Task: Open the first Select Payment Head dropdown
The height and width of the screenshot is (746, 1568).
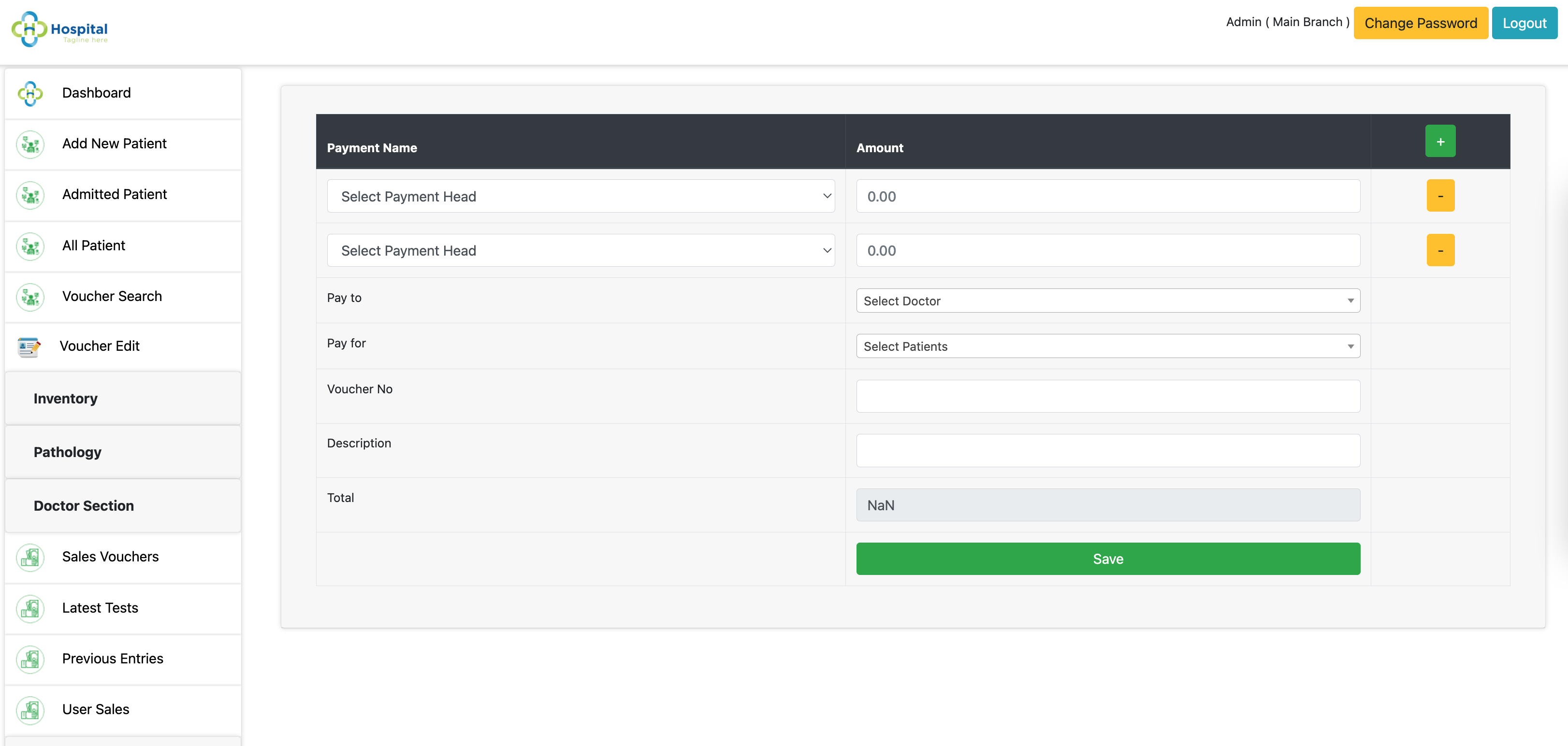Action: click(581, 196)
